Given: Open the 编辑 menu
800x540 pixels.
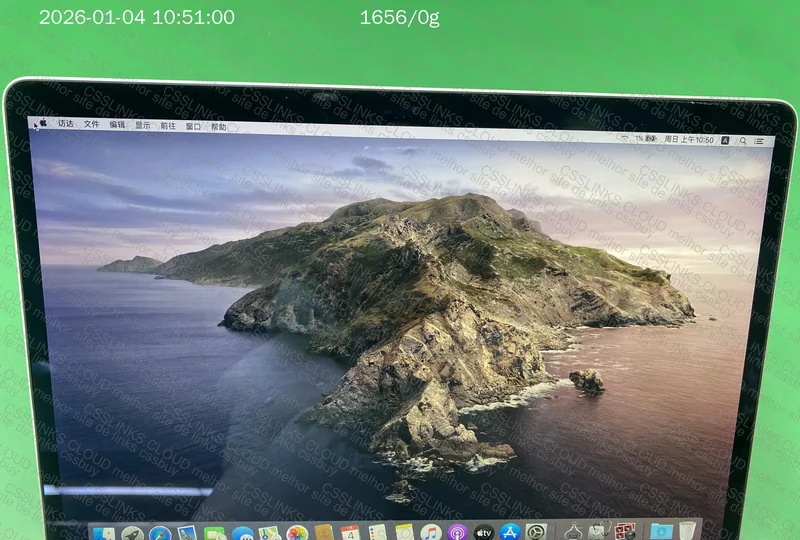Looking at the screenshot, I should click(x=117, y=125).
